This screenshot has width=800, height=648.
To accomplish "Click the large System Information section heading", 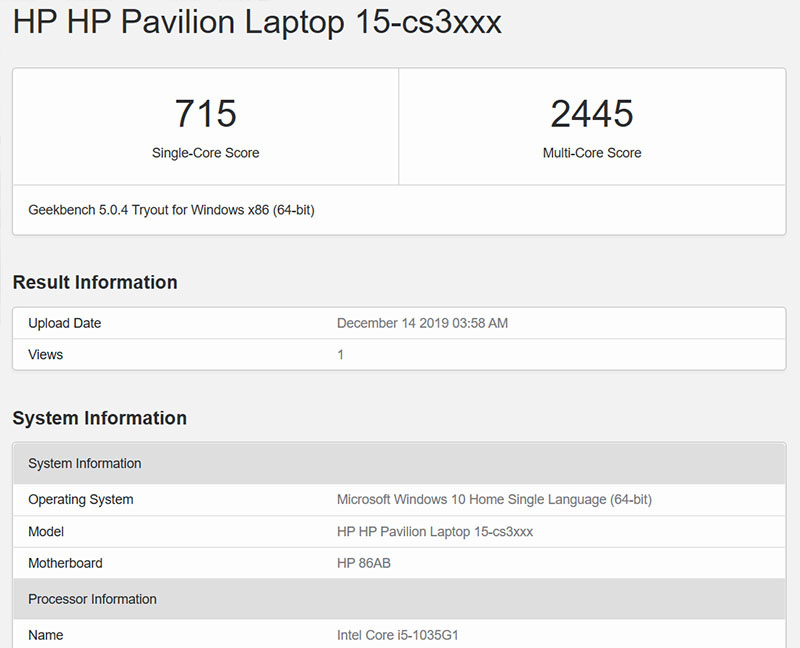I will 99,418.
